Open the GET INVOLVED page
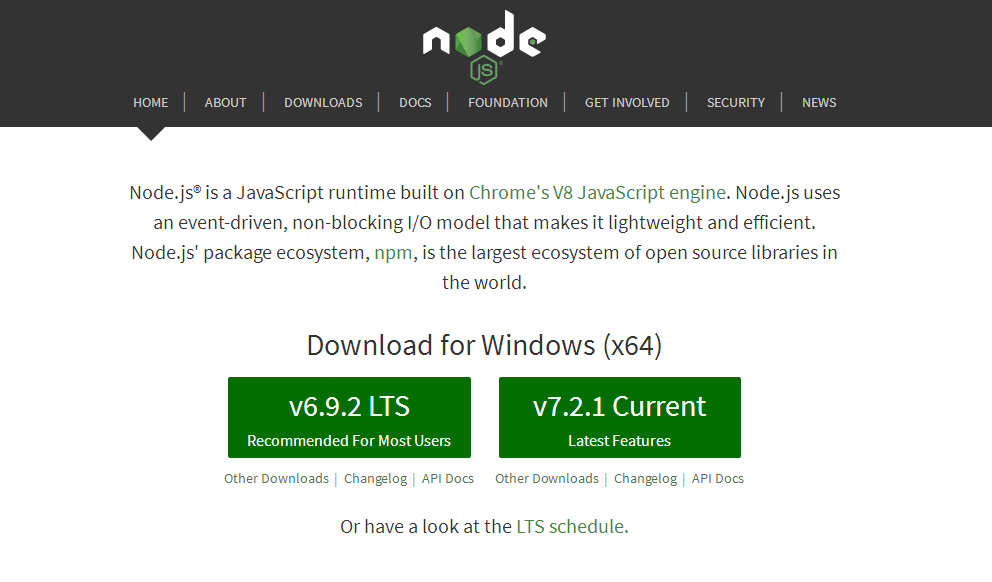The width and height of the screenshot is (992, 582). [x=626, y=102]
